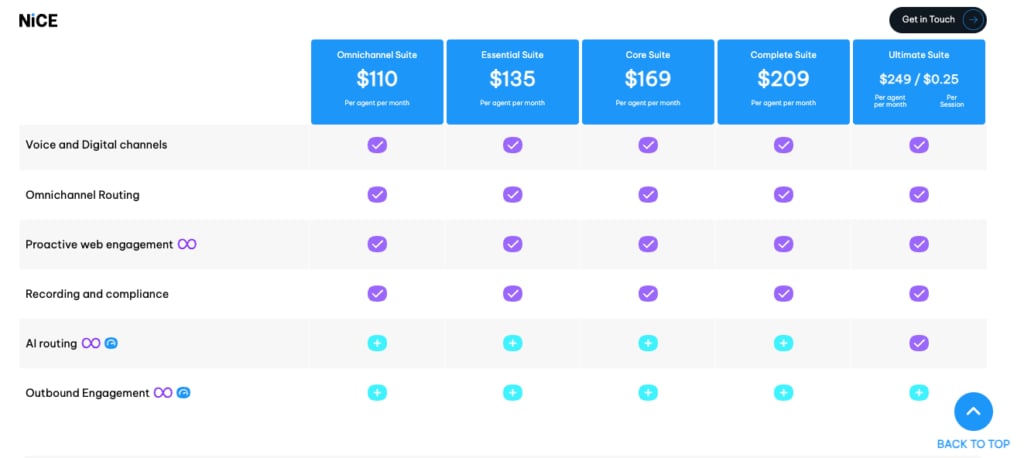This screenshot has width=1024, height=458.
Task: Select the Complete Suite $209 plan header
Action: coord(784,82)
